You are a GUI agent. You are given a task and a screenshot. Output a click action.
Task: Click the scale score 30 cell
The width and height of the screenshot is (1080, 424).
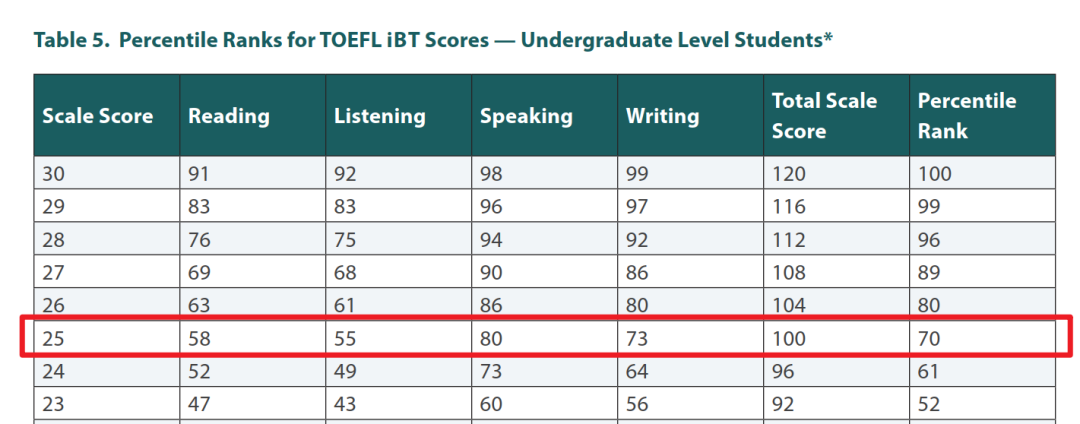pos(107,173)
